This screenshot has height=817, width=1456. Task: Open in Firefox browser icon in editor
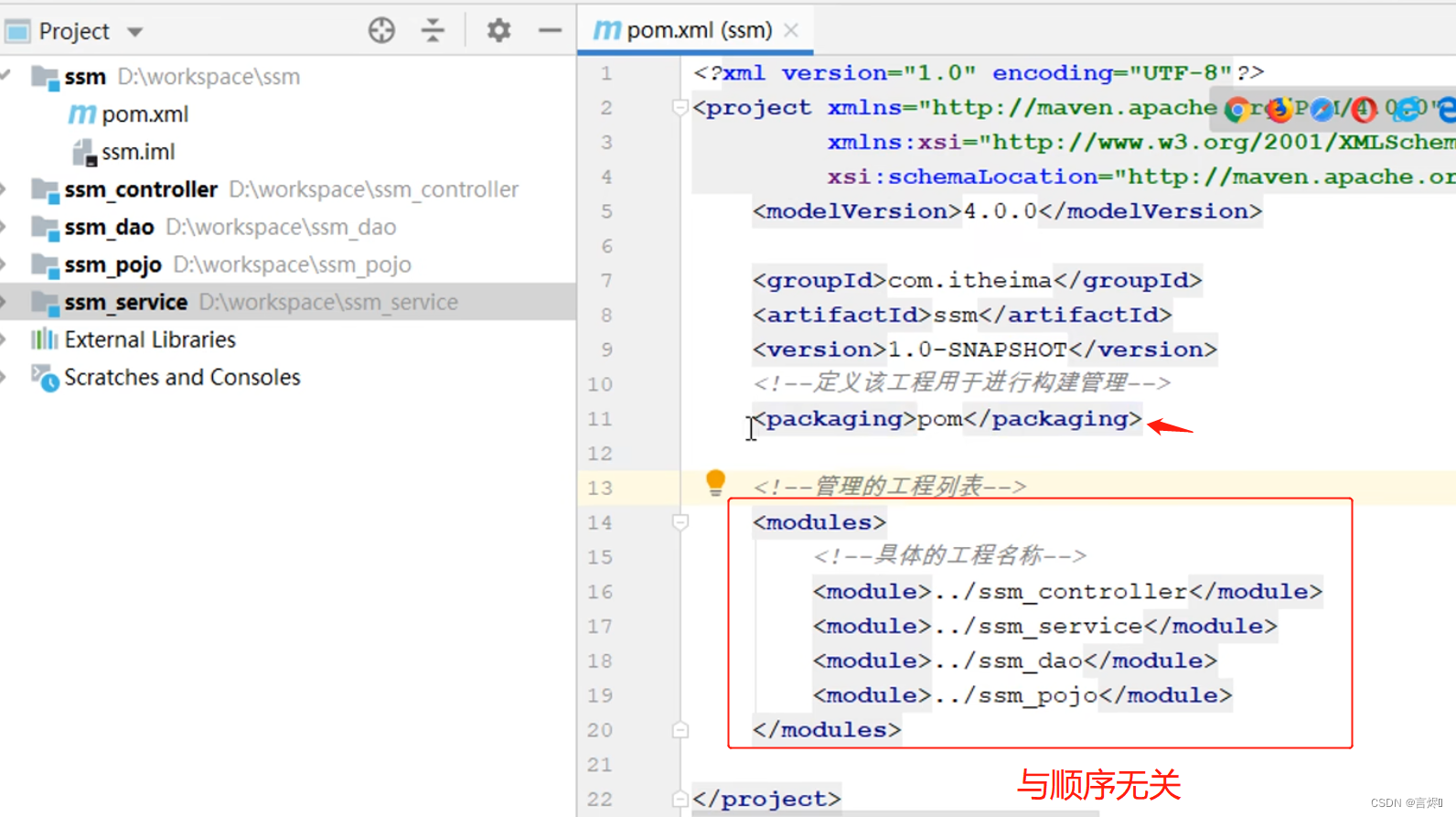pyautogui.click(x=1279, y=110)
